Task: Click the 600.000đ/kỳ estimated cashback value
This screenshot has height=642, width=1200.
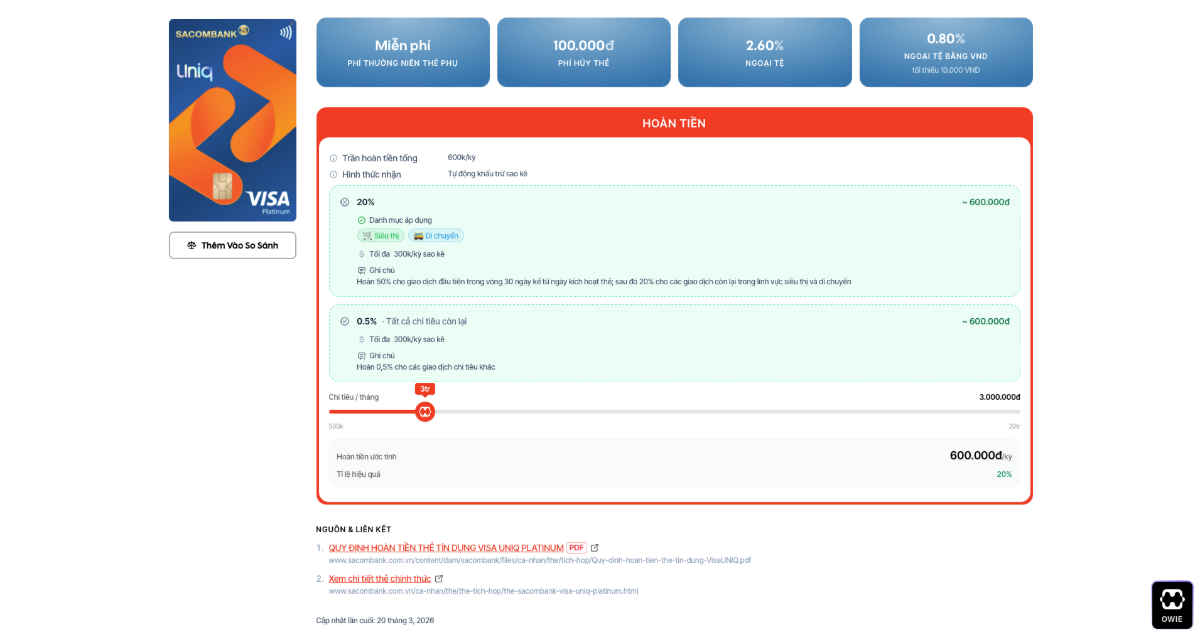Action: coord(981,456)
